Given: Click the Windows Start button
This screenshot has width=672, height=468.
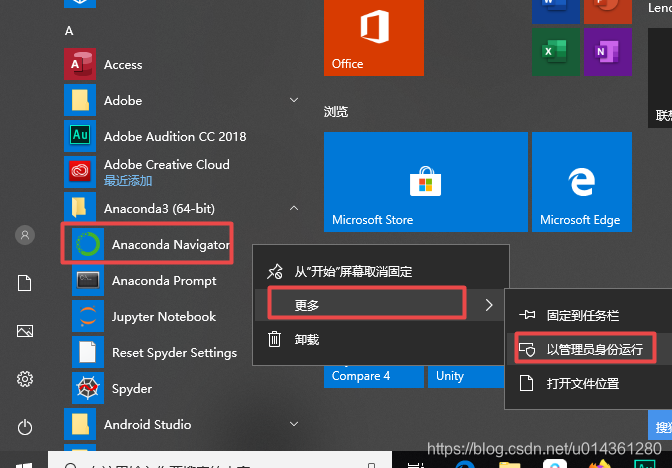Looking at the screenshot, I should (x=24, y=465).
